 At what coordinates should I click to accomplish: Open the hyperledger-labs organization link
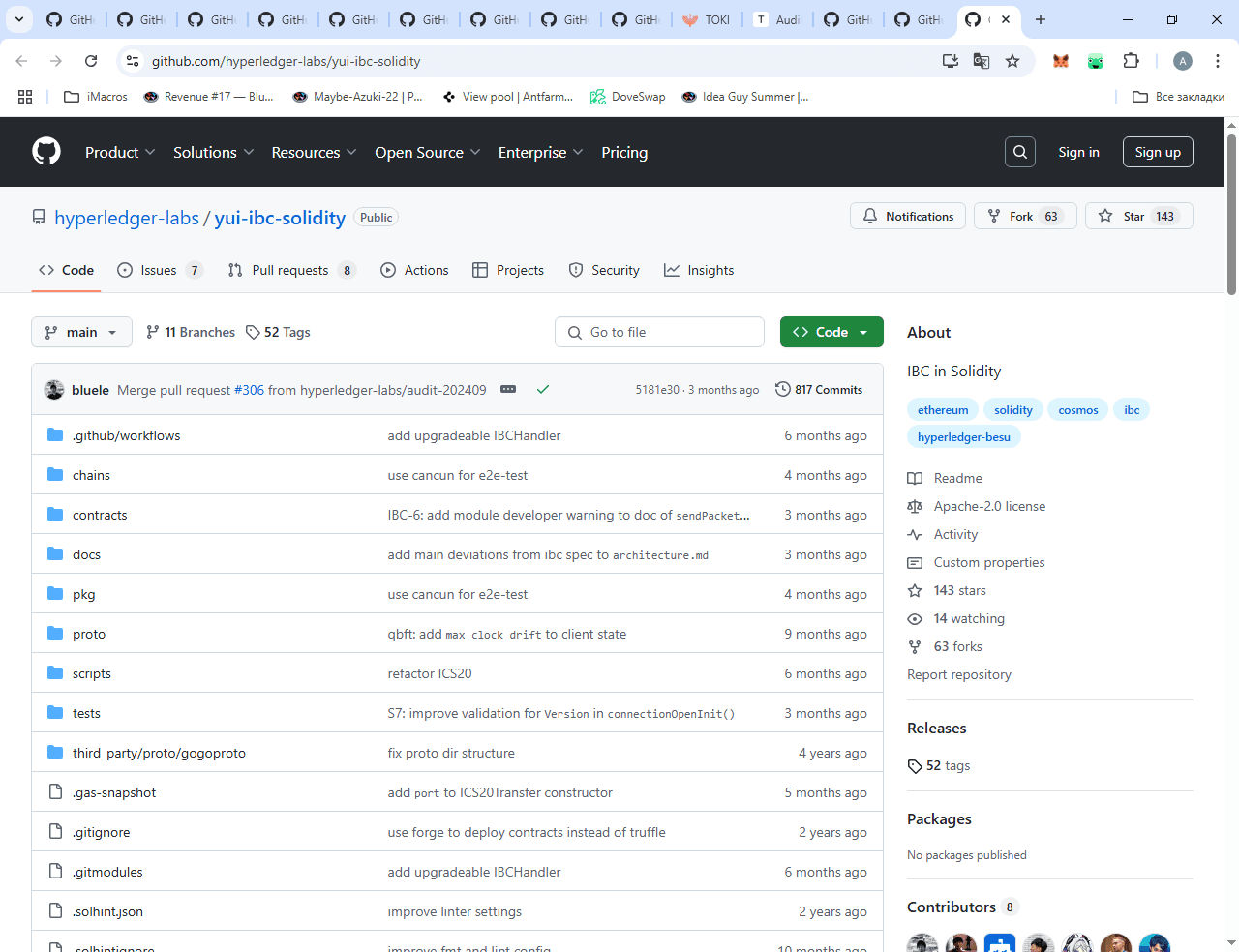[x=127, y=218]
